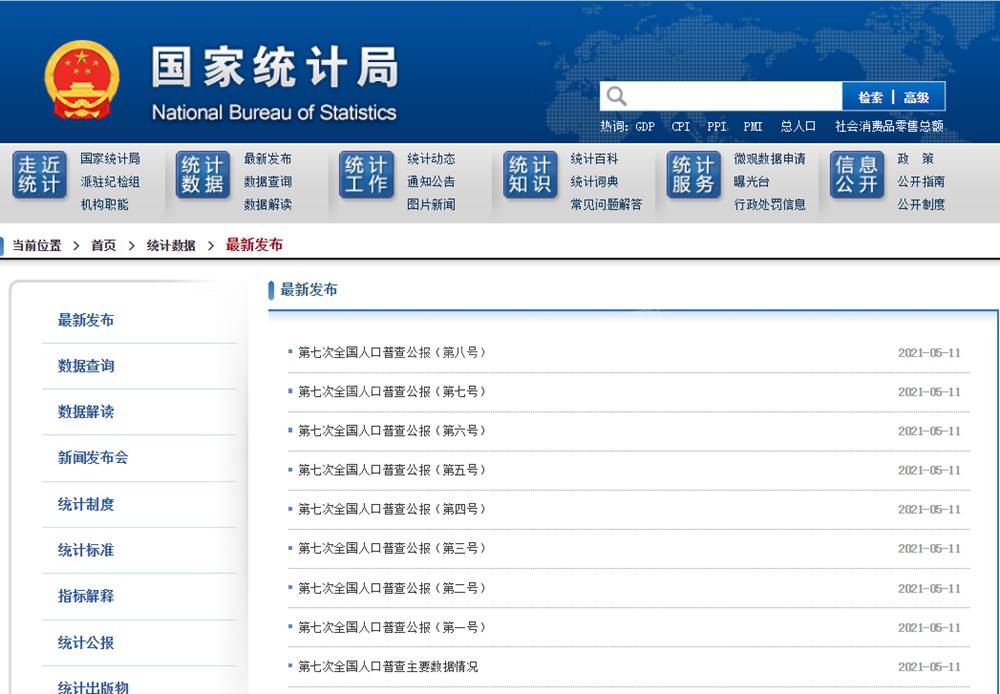1000x694 pixels.
Task: Open 高级 advanced search
Action: tap(917, 97)
